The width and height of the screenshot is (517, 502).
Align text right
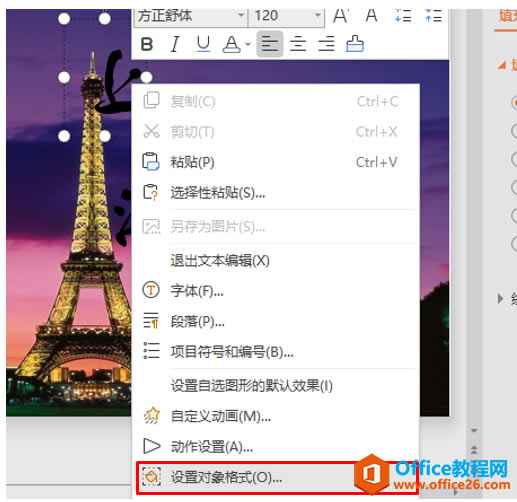pos(326,44)
